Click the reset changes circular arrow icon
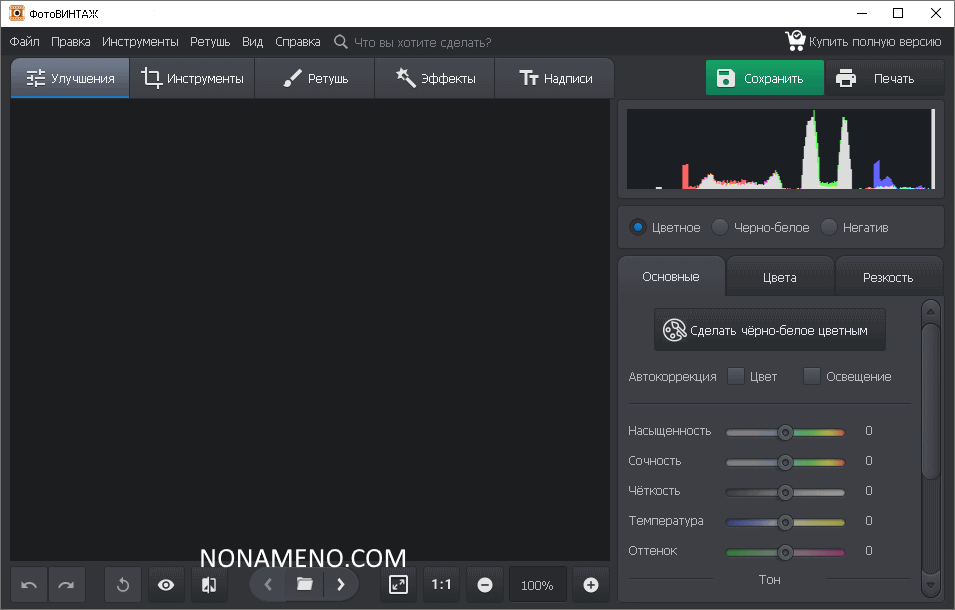The width and height of the screenshot is (955, 610). tap(123, 585)
